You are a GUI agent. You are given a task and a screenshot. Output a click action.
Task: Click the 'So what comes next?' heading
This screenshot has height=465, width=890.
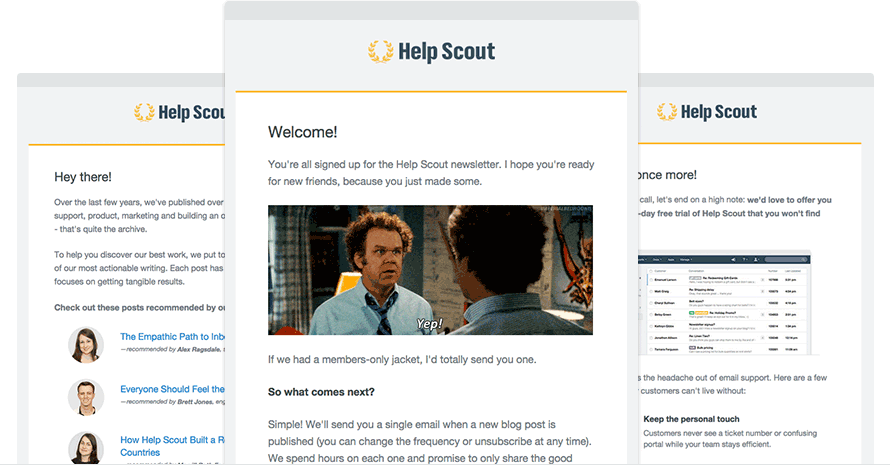[x=321, y=392]
